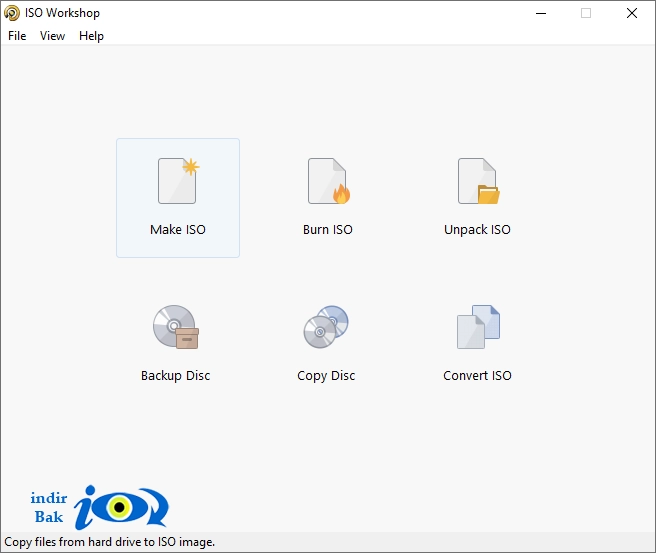
Task: Minimize the ISO Workshop window
Action: point(541,13)
